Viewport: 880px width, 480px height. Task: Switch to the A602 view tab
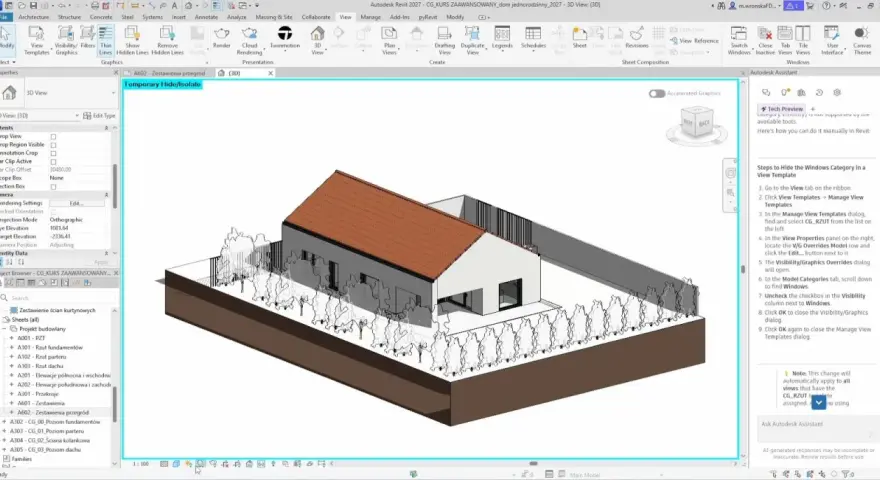pyautogui.click(x=169, y=73)
